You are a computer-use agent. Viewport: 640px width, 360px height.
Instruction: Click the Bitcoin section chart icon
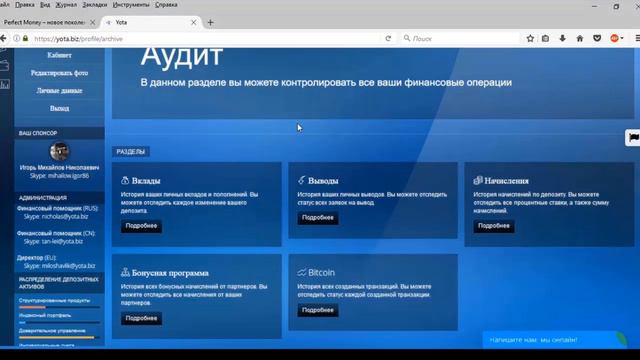click(x=302, y=272)
